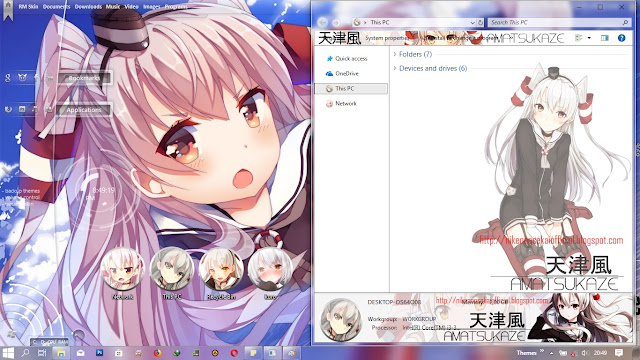Expand the Themes toolbar chevron
Image resolution: width=640 pixels, height=360 pixels.
click(x=542, y=351)
